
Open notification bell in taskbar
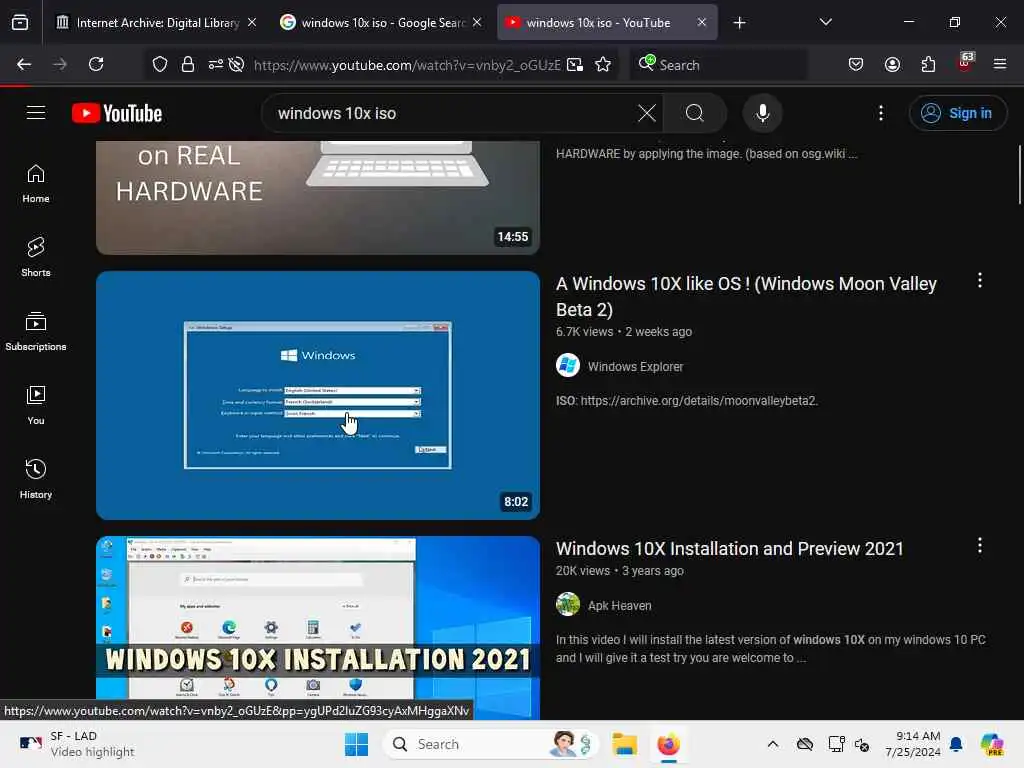(956, 744)
